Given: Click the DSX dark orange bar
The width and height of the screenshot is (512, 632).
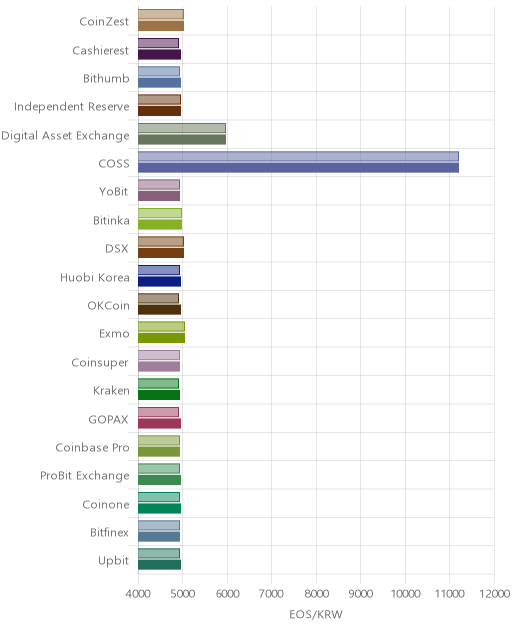Looking at the screenshot, I should (x=161, y=253).
